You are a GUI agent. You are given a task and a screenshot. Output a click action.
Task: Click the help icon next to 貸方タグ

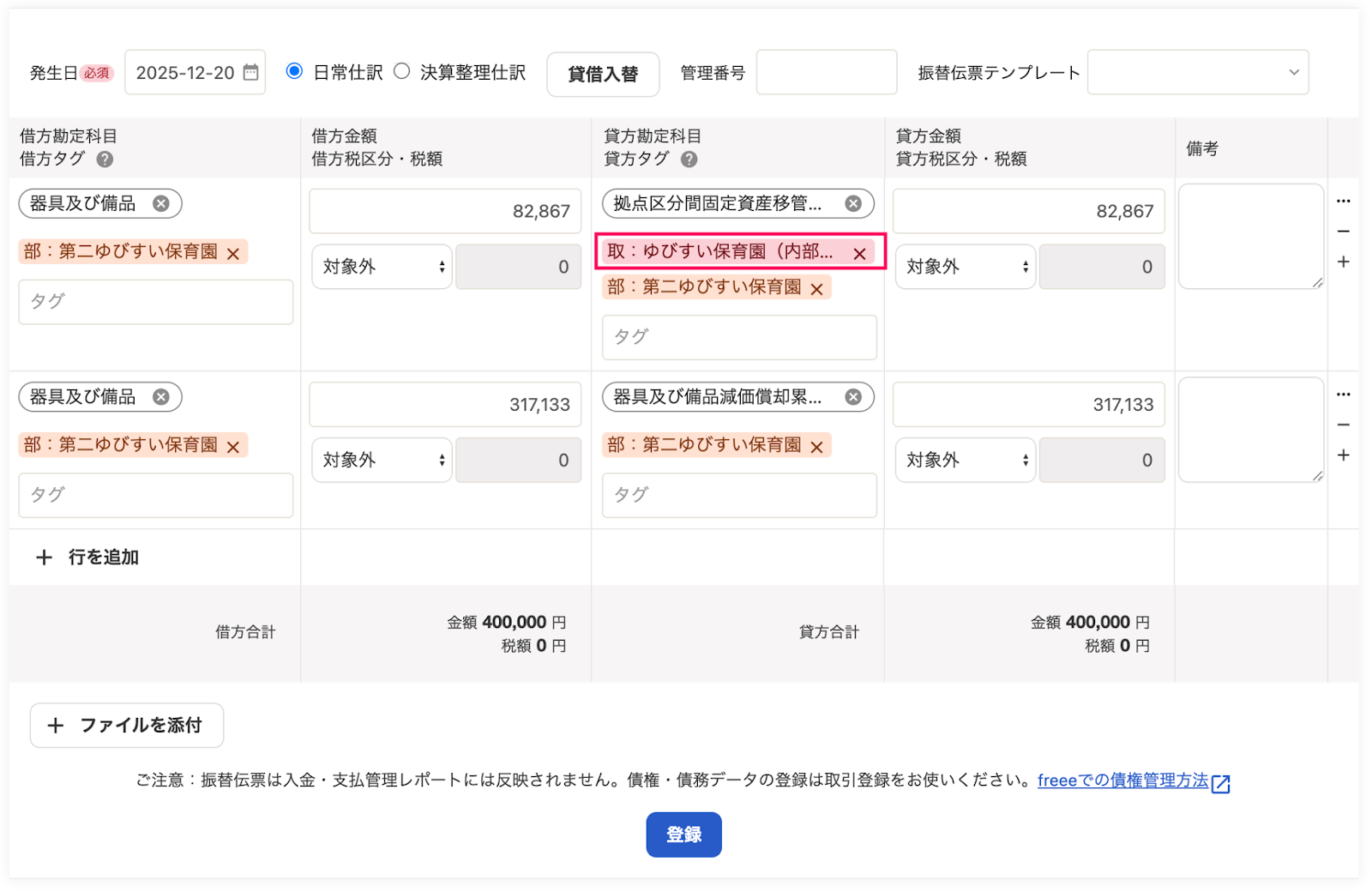(x=690, y=159)
